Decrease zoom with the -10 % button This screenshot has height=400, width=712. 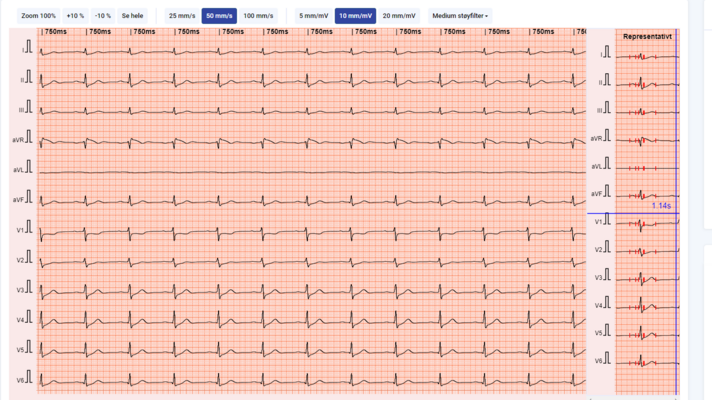(103, 16)
